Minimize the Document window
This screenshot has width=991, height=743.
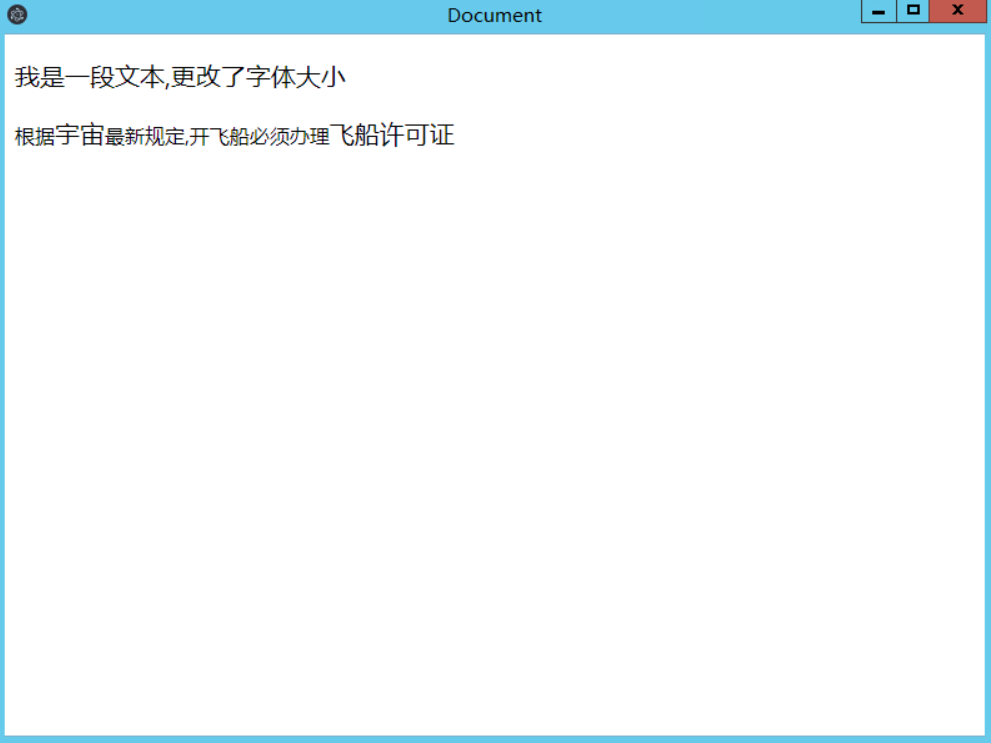(879, 11)
